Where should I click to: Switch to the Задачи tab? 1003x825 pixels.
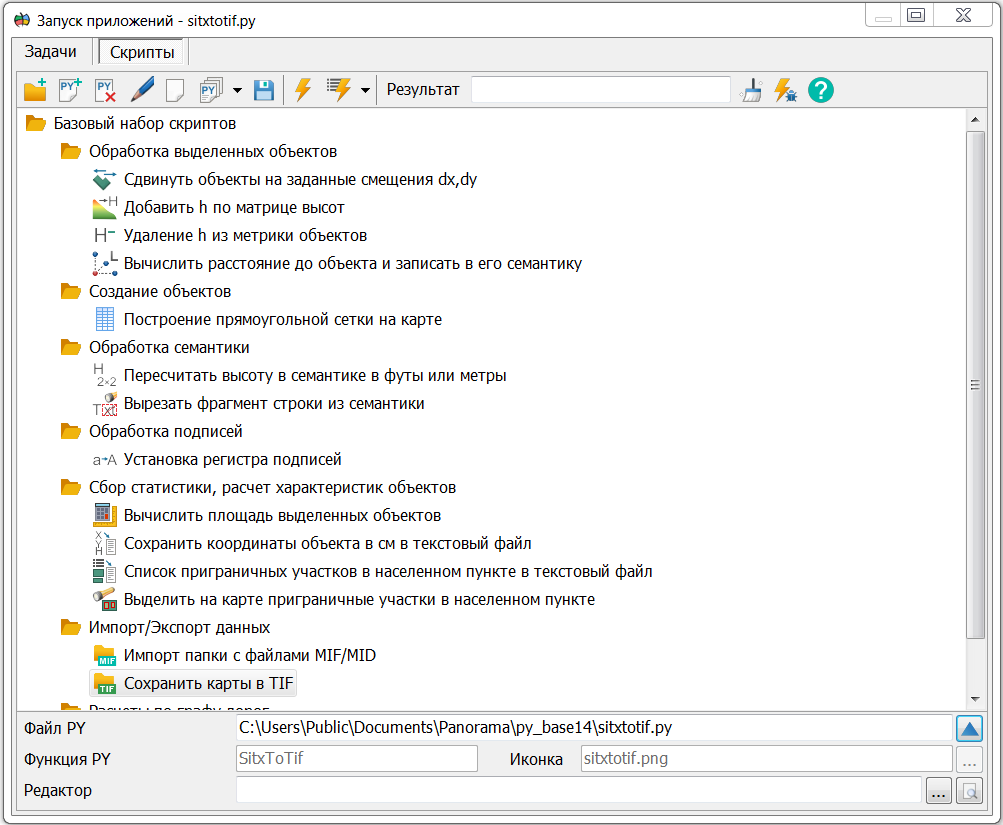tap(50, 51)
